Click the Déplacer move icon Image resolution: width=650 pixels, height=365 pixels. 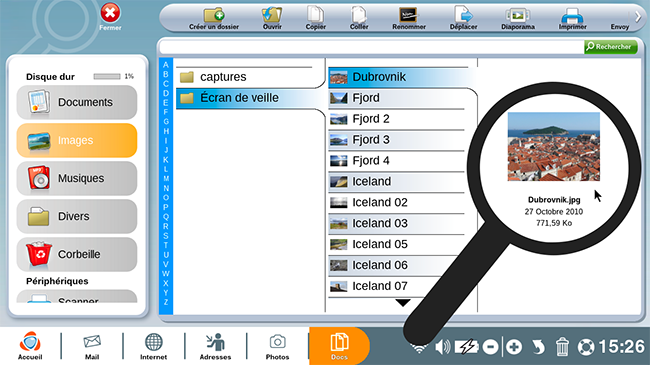463,18
